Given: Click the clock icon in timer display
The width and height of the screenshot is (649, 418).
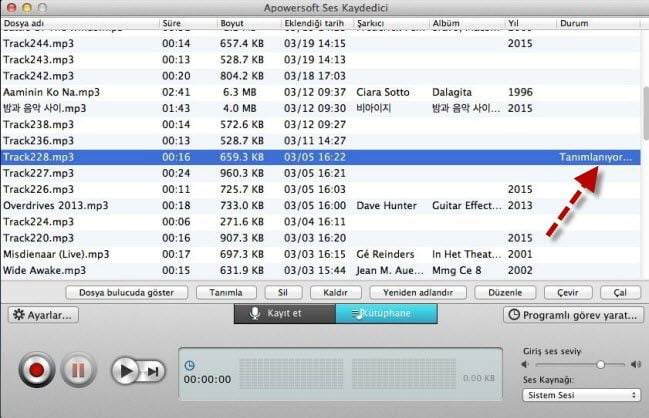Looking at the screenshot, I should click(x=189, y=365).
